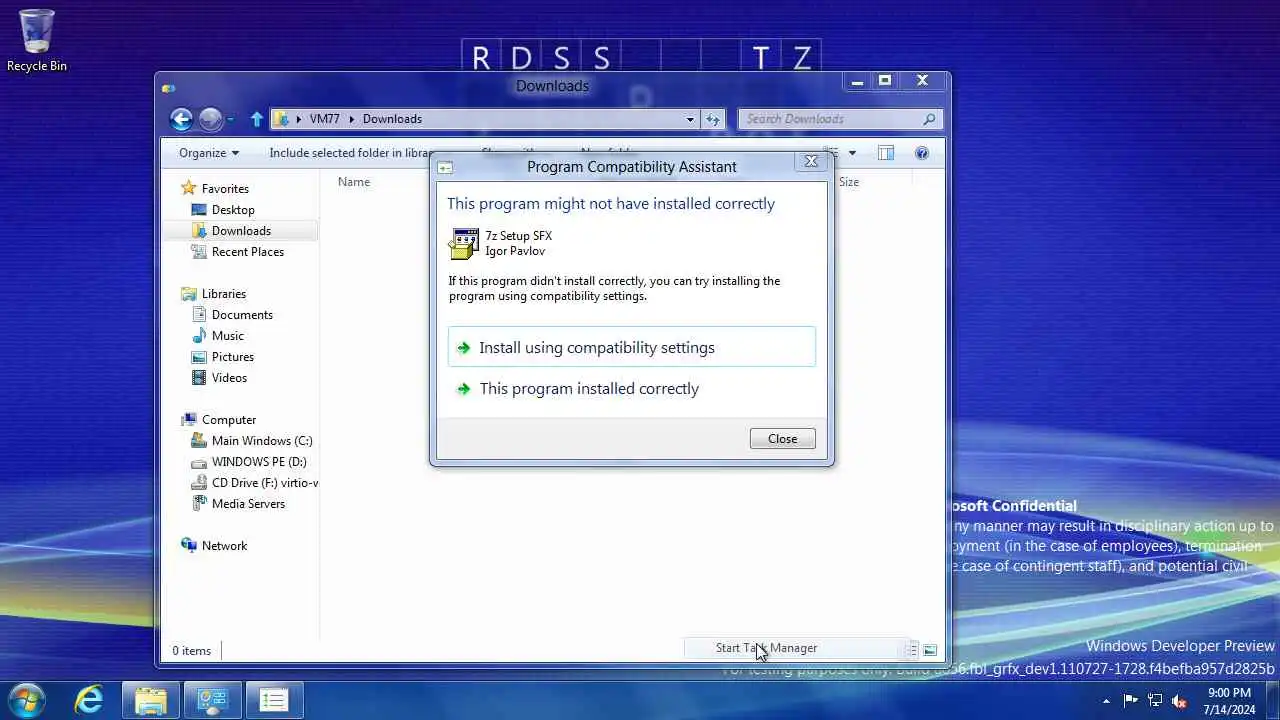This screenshot has height=720, width=1280.
Task: Click the network icon in the system tray
Action: point(1155,700)
